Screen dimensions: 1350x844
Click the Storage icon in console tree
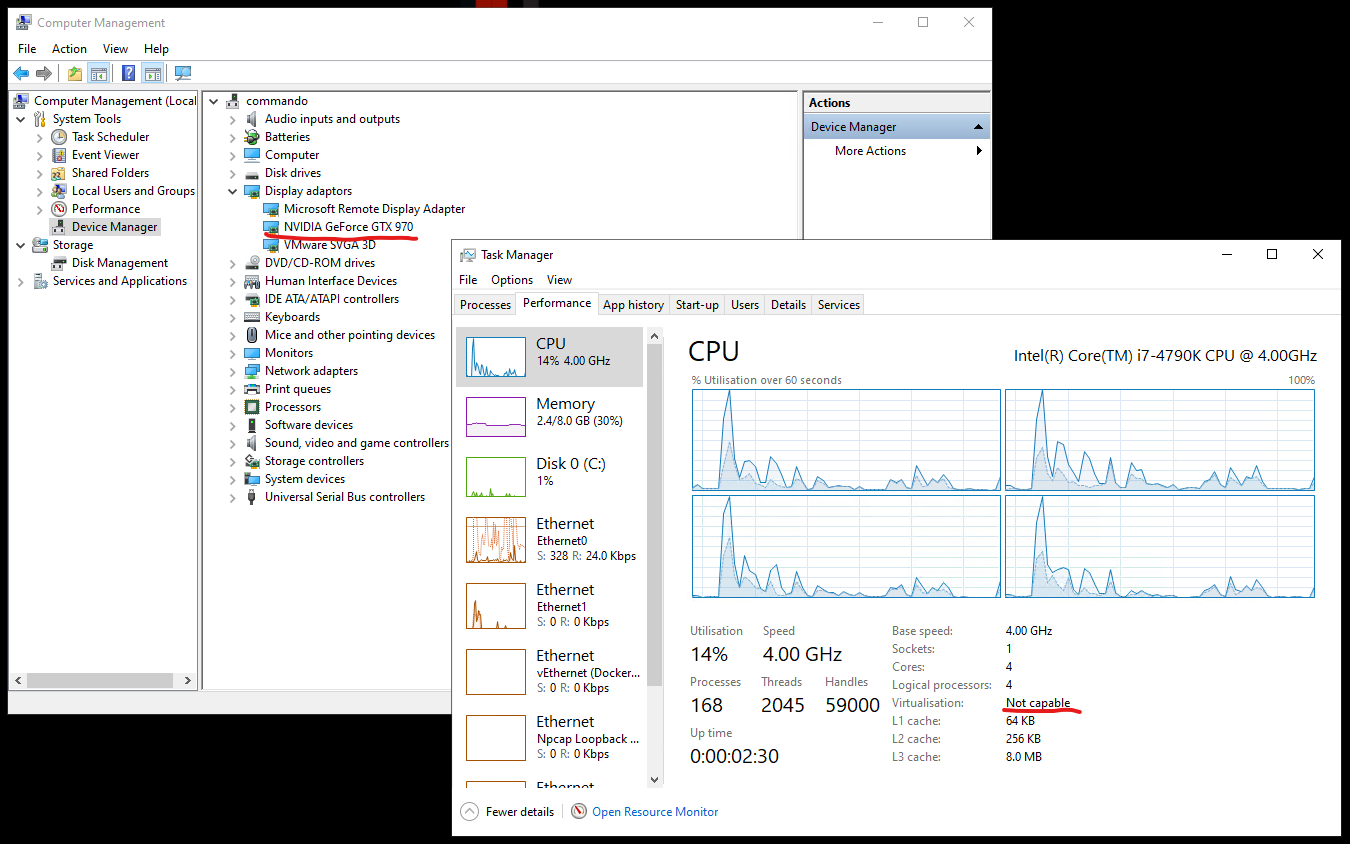pos(40,245)
